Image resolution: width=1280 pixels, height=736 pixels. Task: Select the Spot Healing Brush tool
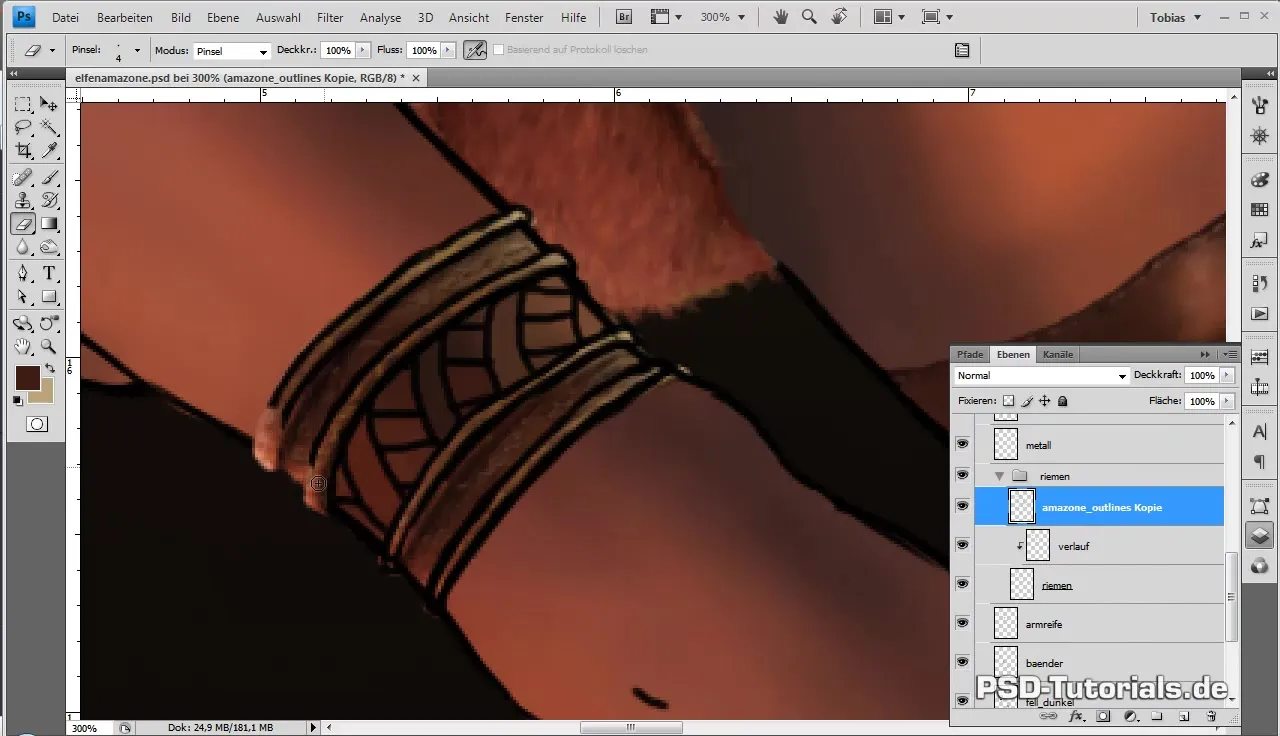(x=23, y=178)
